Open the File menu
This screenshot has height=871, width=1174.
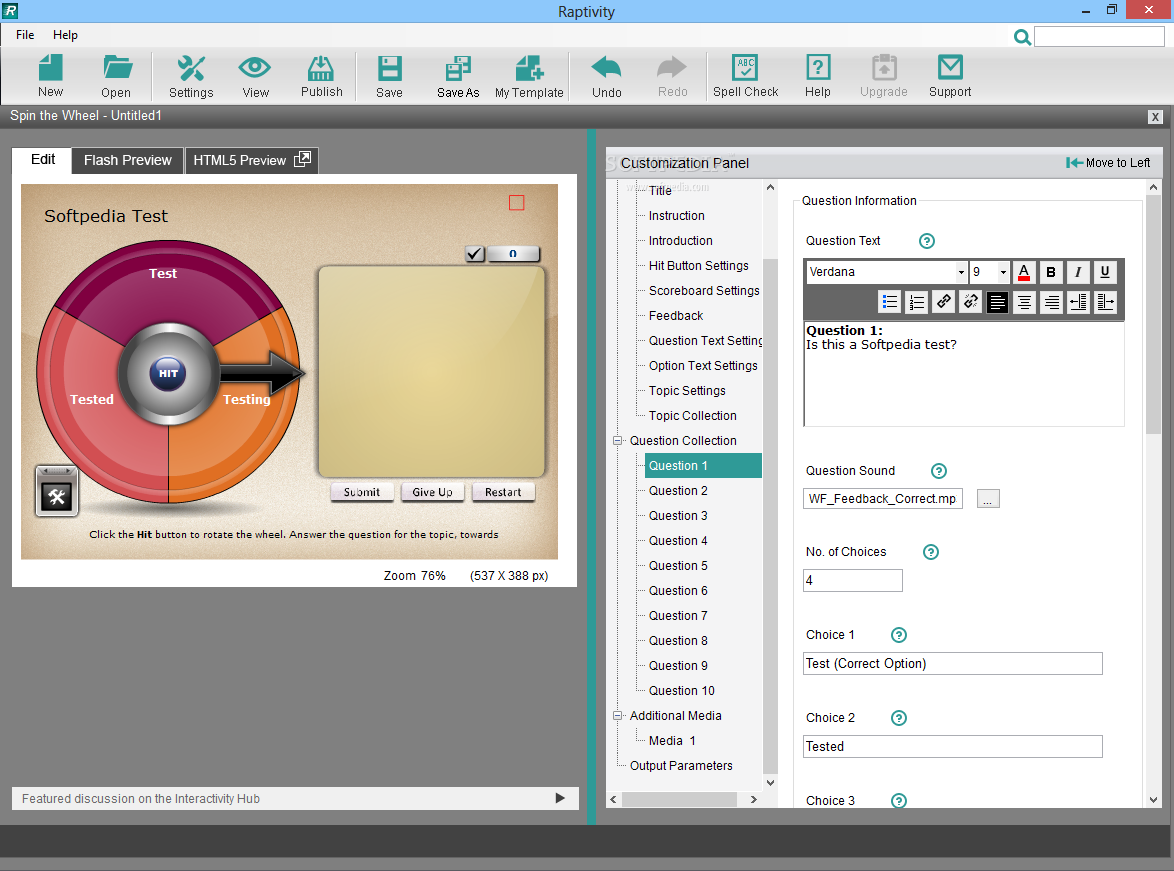click(x=25, y=34)
